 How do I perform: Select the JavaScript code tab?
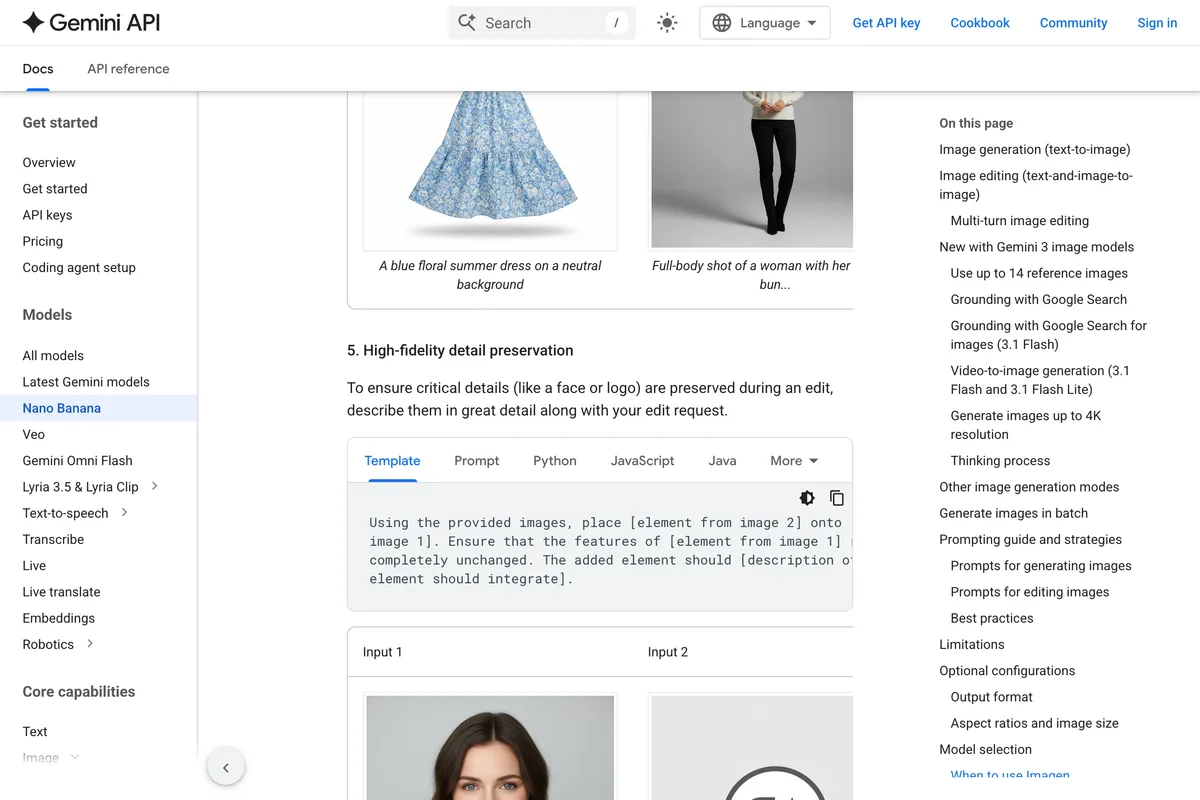643,461
